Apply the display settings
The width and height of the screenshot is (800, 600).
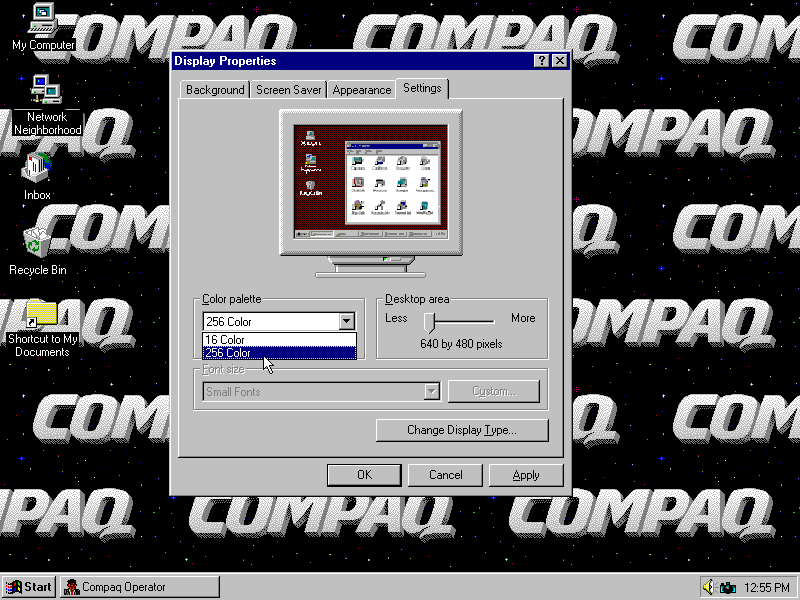pos(526,475)
